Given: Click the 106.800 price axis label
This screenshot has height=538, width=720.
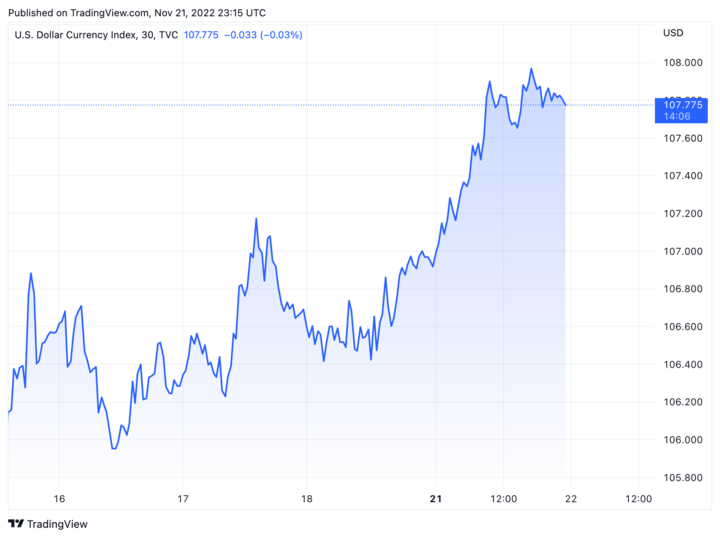Looking at the screenshot, I should 683,289.
